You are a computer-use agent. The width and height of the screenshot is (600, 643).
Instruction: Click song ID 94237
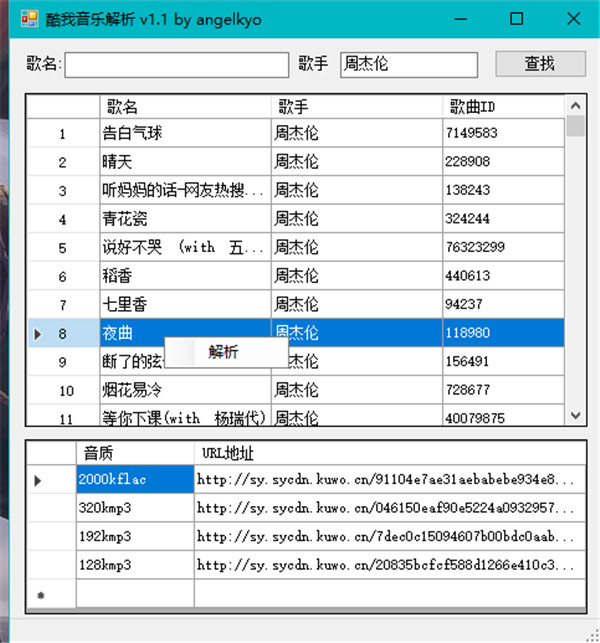(504, 304)
